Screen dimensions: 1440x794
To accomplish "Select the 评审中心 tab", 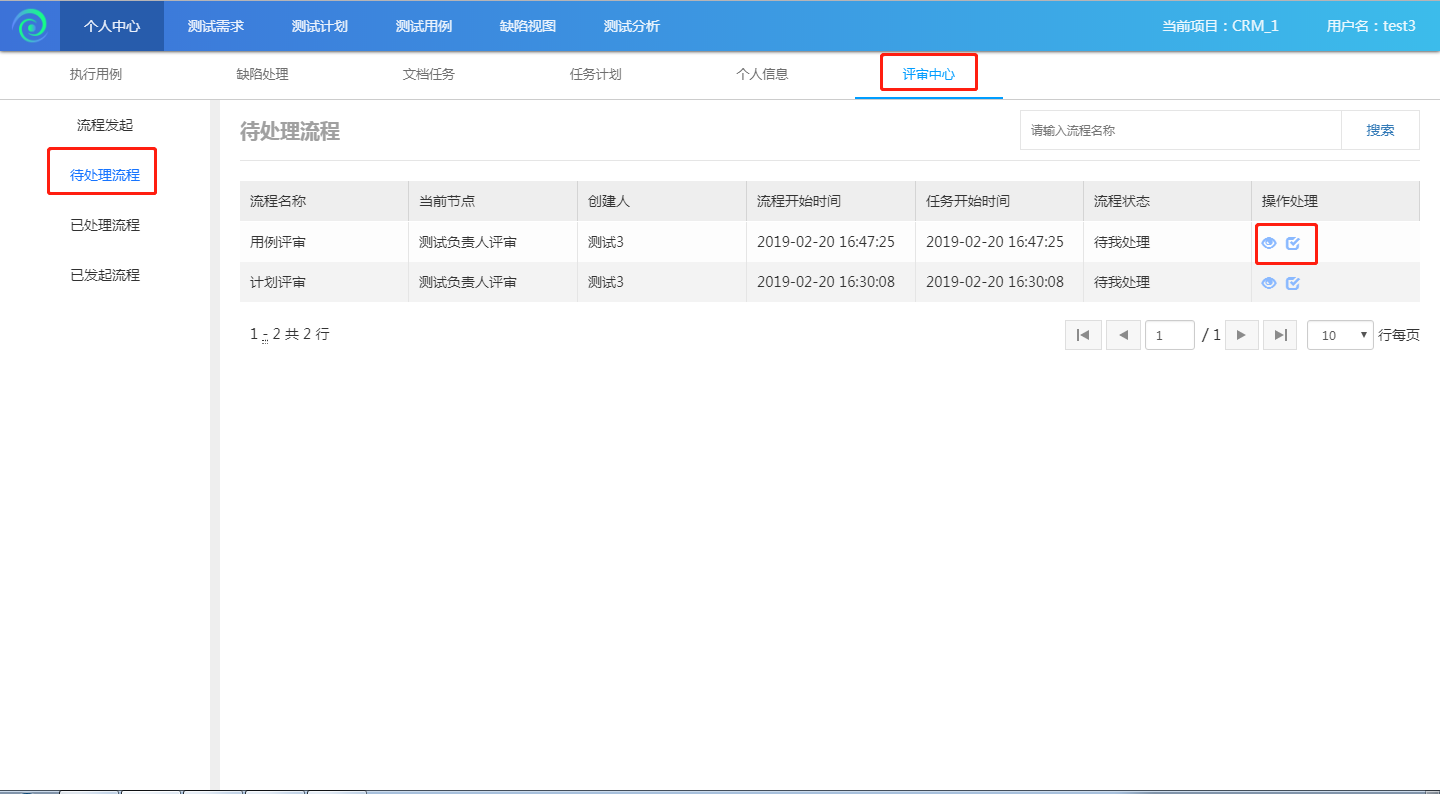I will click(x=928, y=74).
